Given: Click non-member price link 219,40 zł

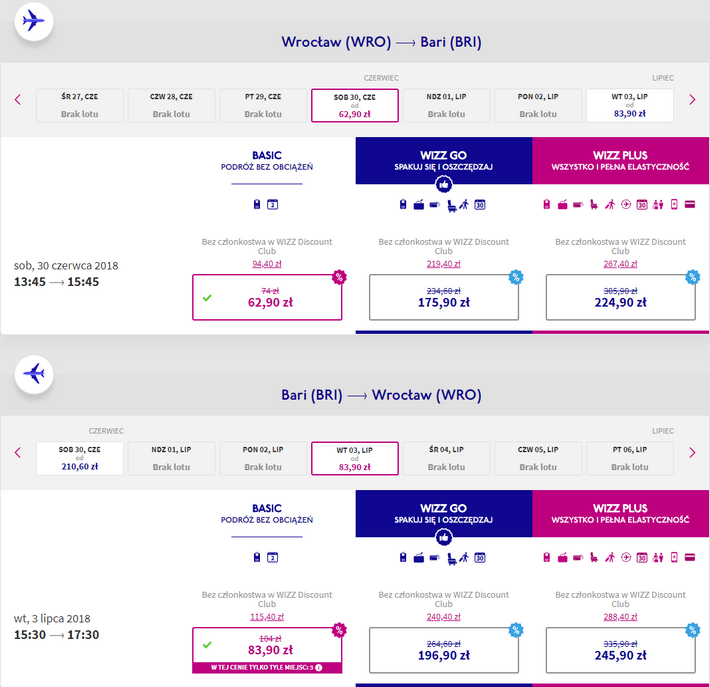Looking at the screenshot, I should (444, 264).
